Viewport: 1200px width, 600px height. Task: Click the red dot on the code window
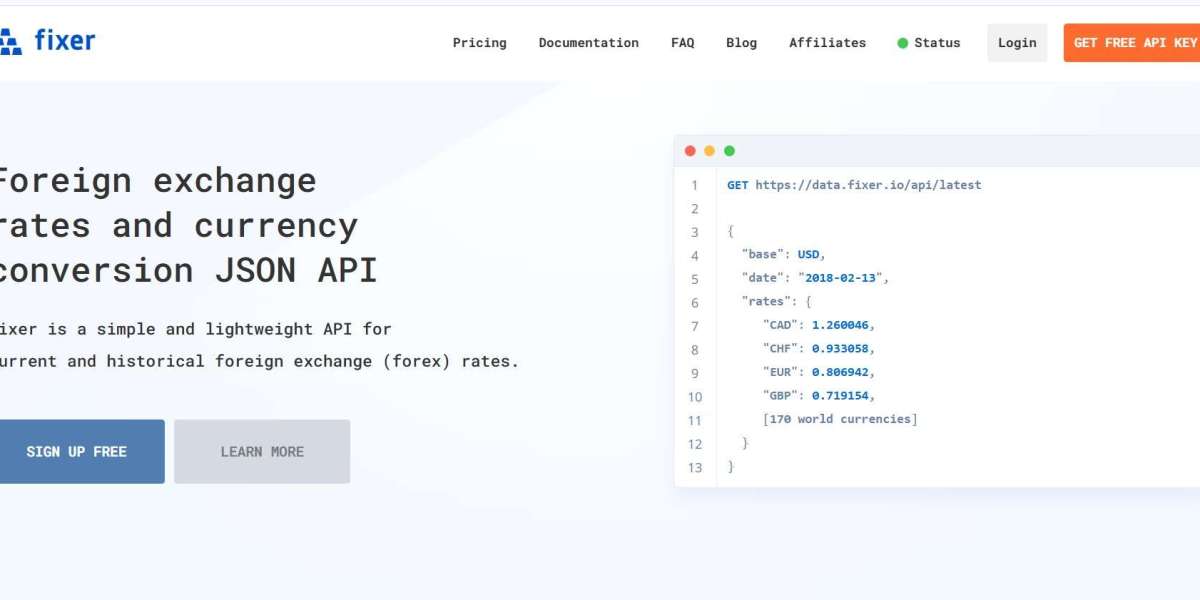[691, 150]
